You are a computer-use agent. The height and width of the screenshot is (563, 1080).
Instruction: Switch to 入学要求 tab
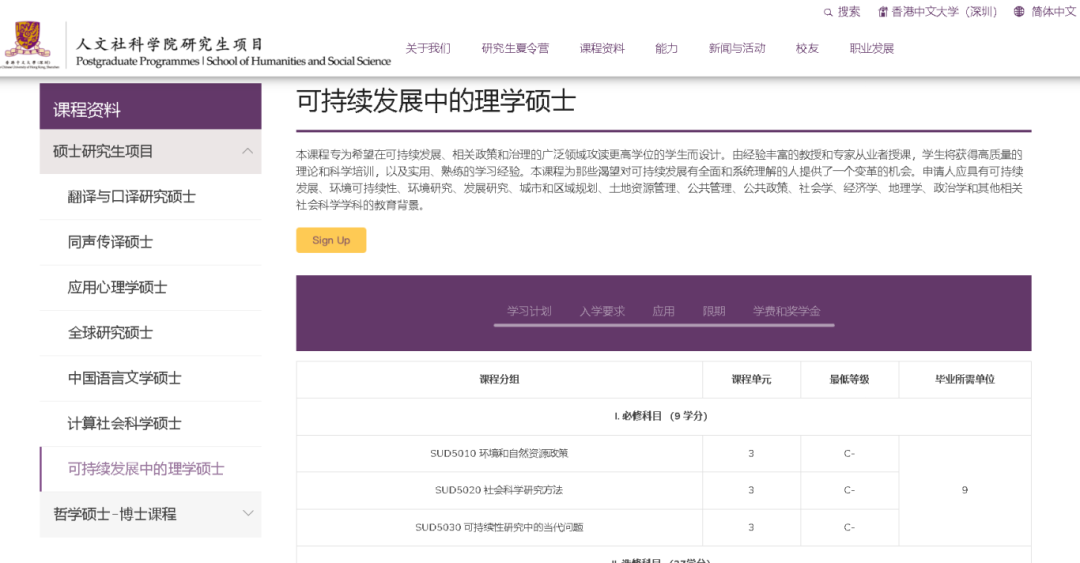(x=602, y=311)
